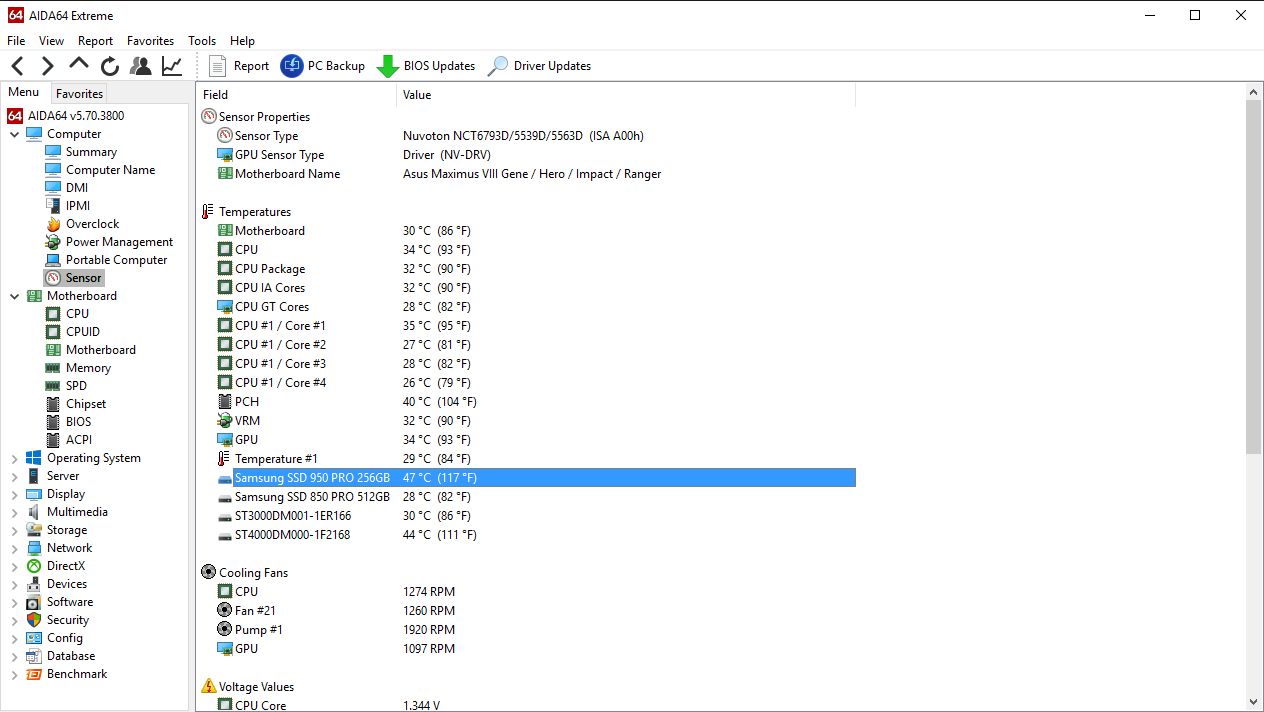The height and width of the screenshot is (712, 1264).
Task: Open PC Backup from the toolbar
Action: pyautogui.click(x=323, y=66)
